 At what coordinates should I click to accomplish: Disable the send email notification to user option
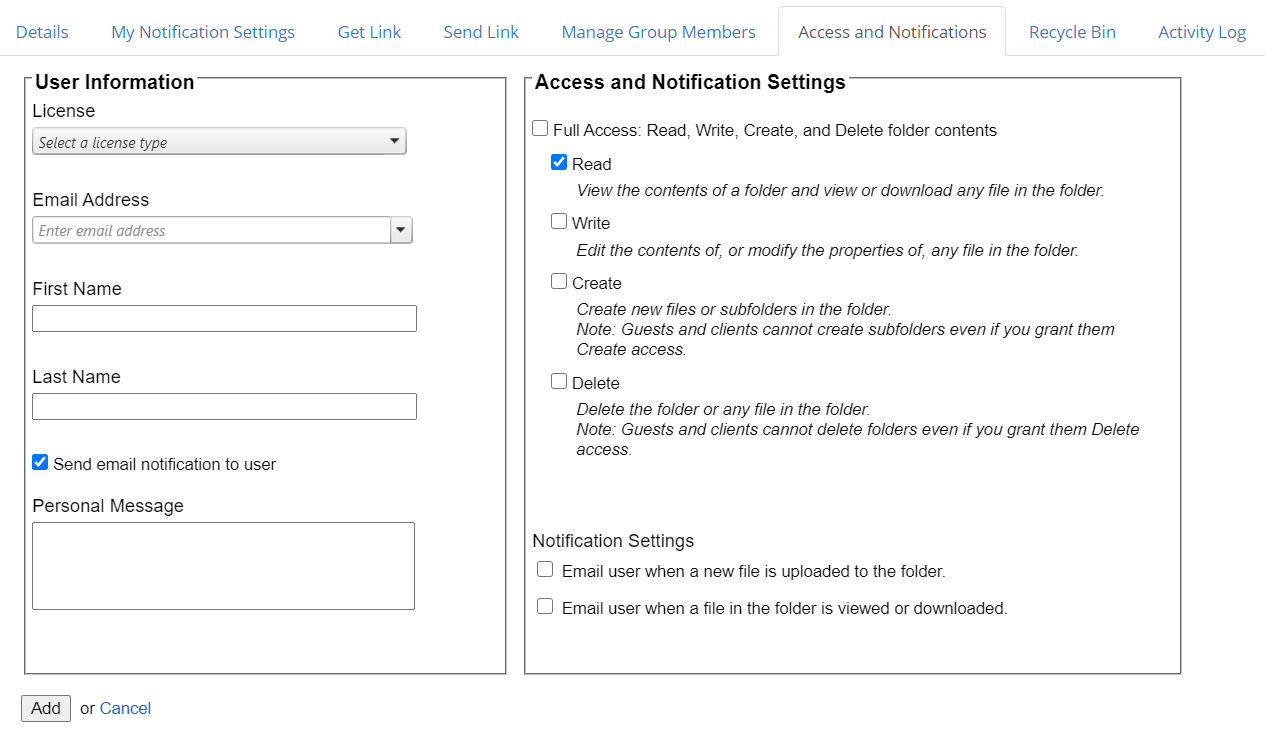39,461
